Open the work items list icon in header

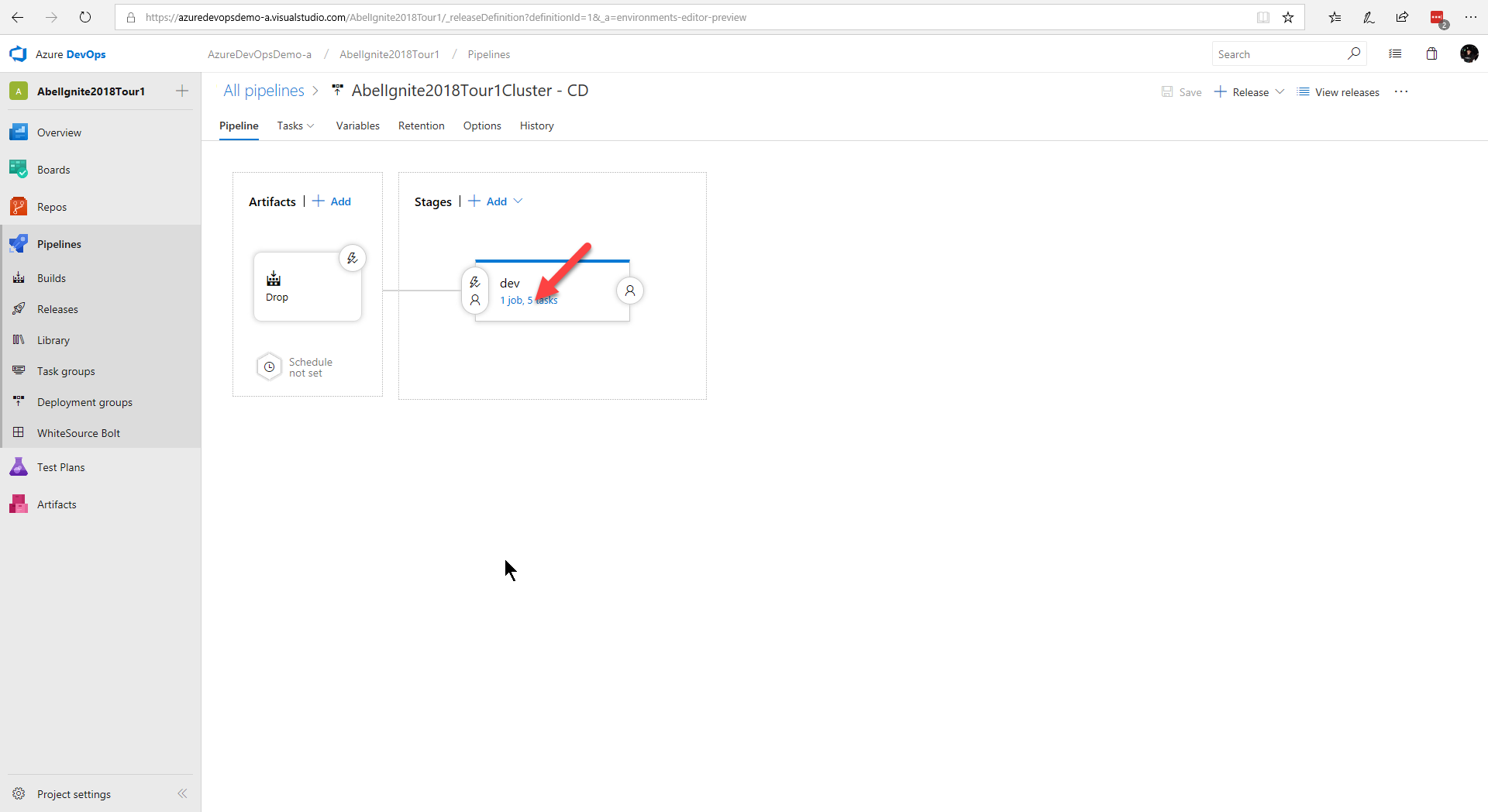[1395, 53]
